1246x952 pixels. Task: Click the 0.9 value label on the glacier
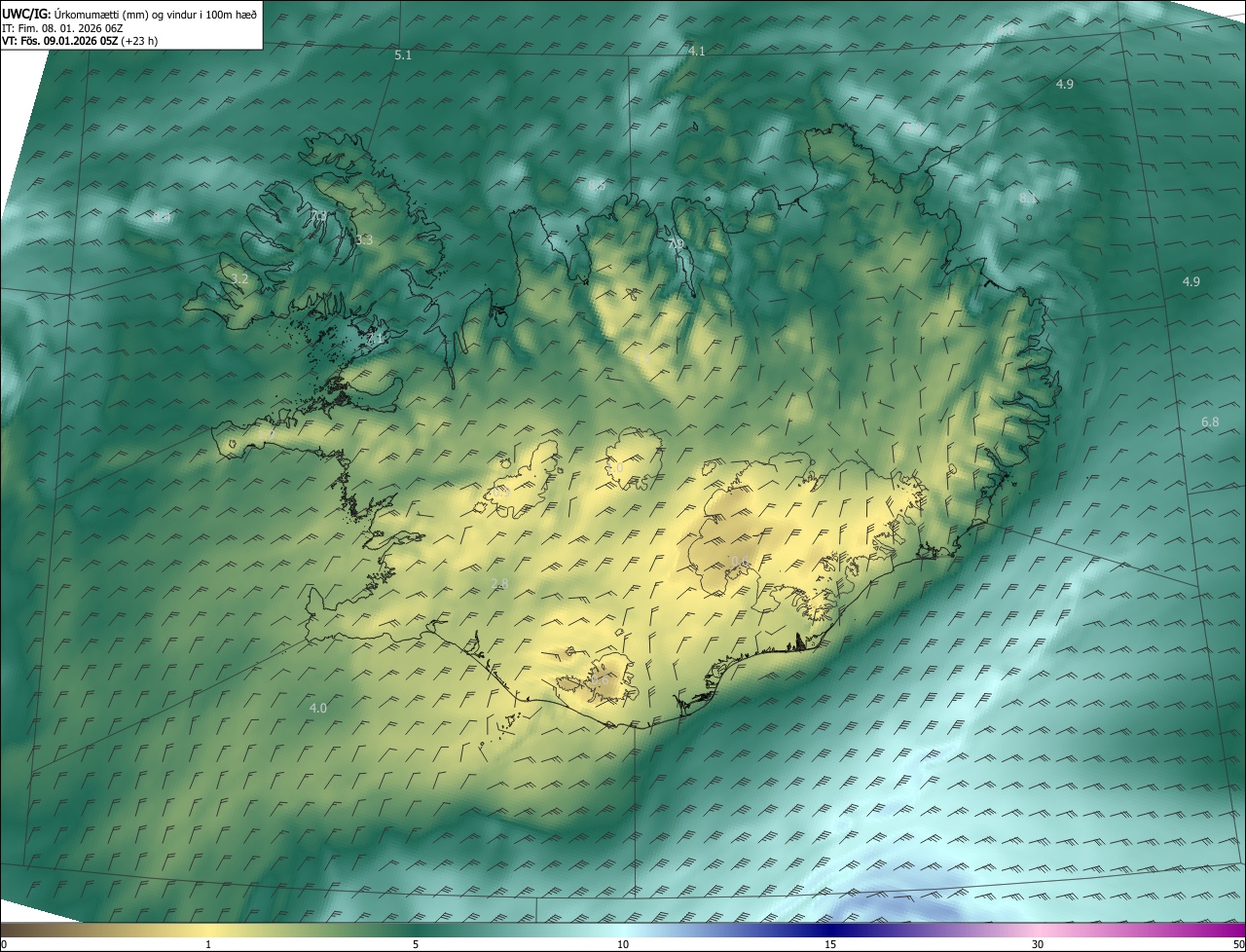[x=499, y=492]
